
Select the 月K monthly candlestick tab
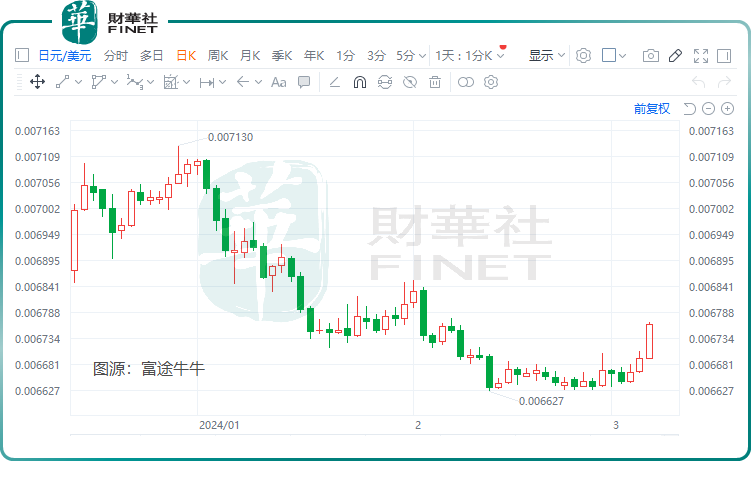tap(250, 56)
